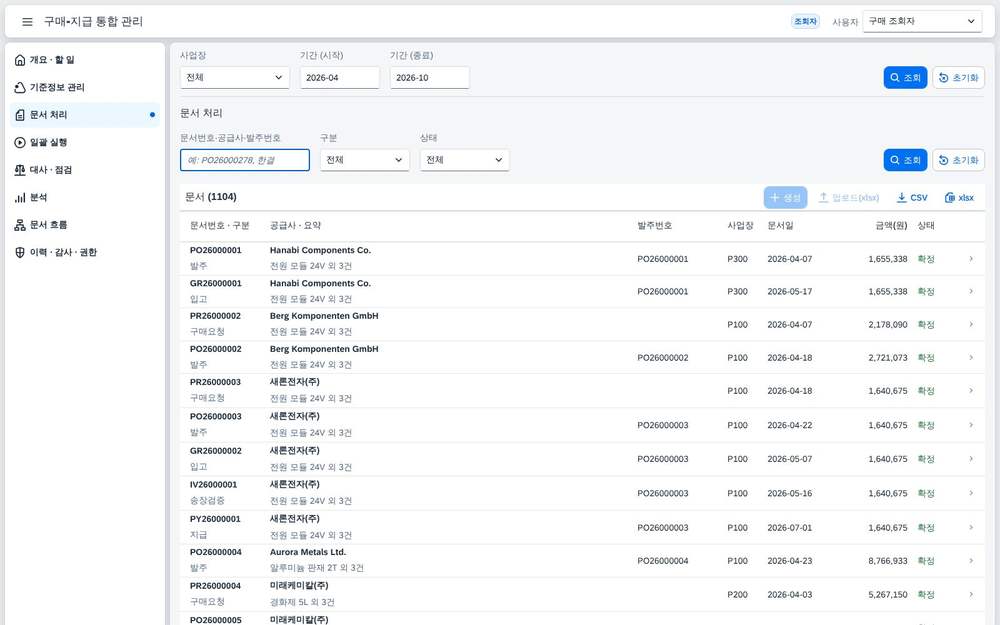Click the 조회자 role badge
Image resolution: width=1000 pixels, height=625 pixels.
pyautogui.click(x=805, y=22)
